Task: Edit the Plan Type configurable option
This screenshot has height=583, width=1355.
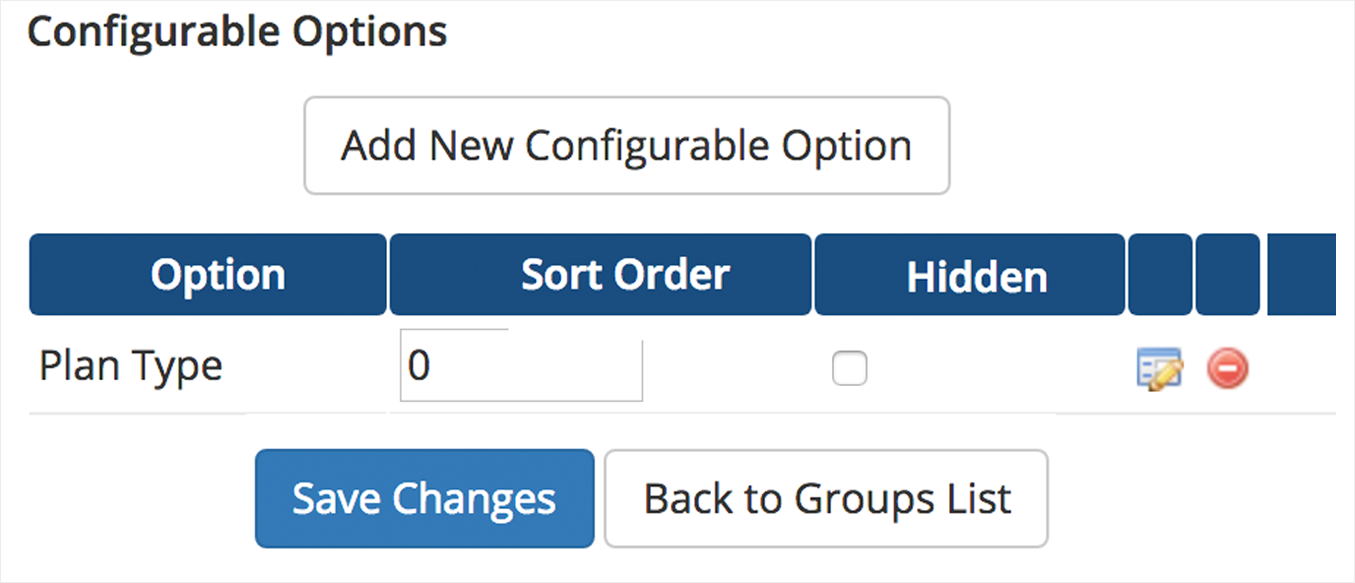Action: [1160, 370]
